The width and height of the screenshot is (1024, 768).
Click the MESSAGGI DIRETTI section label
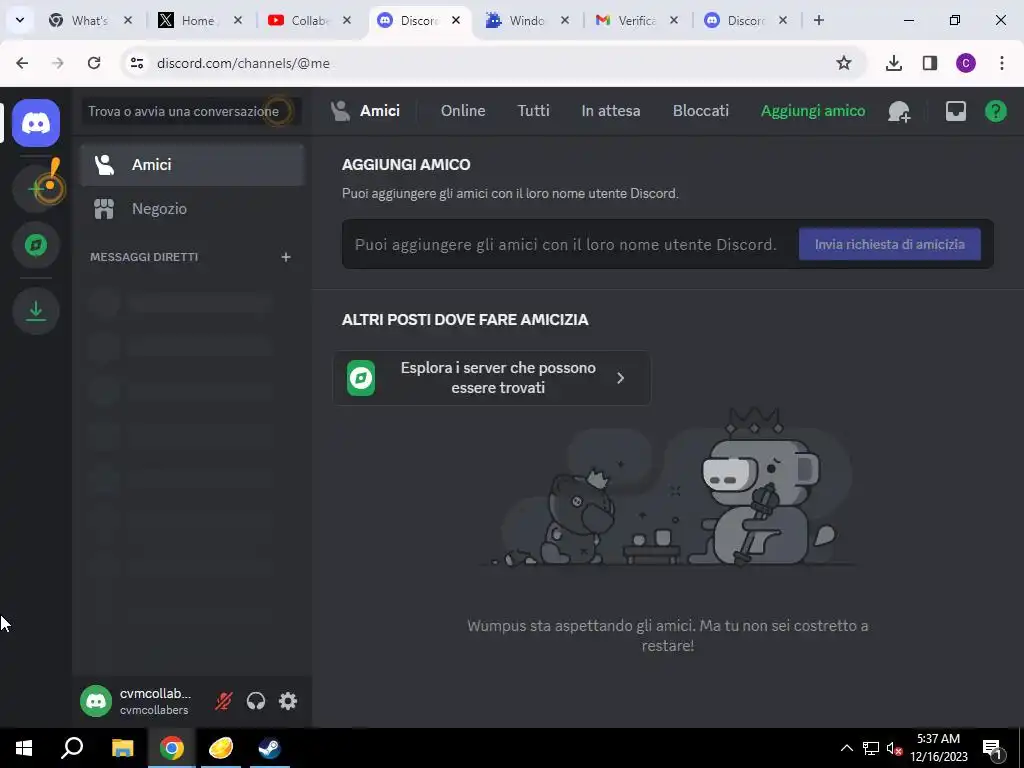point(144,257)
